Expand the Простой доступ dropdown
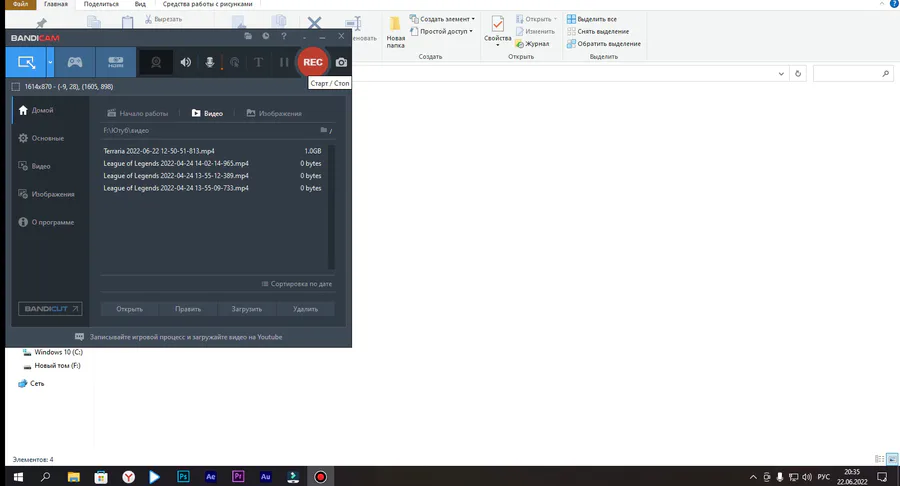The height and width of the screenshot is (486, 900). 441,32
